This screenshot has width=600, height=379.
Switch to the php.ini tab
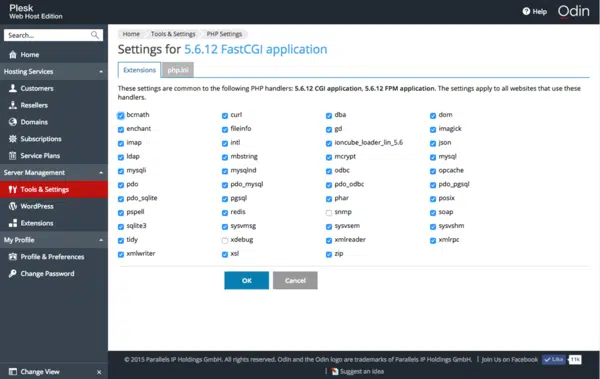coord(178,70)
